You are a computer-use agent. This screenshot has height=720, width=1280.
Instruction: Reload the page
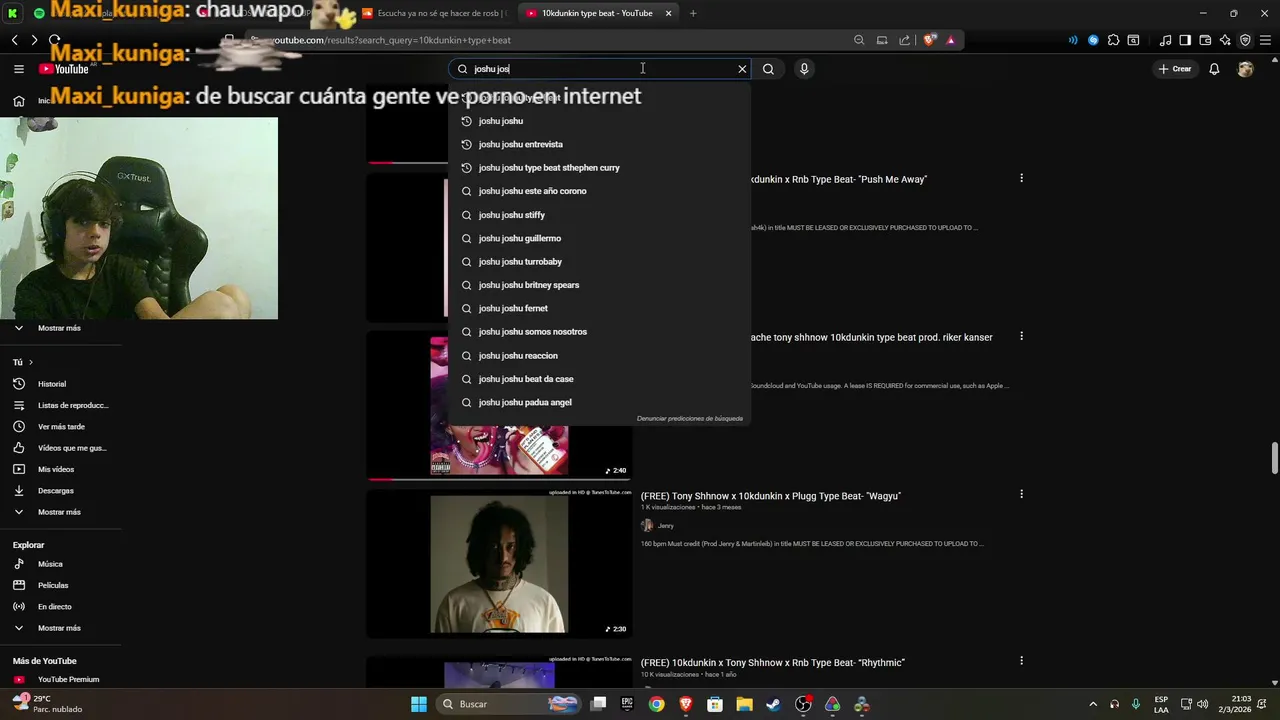point(54,40)
